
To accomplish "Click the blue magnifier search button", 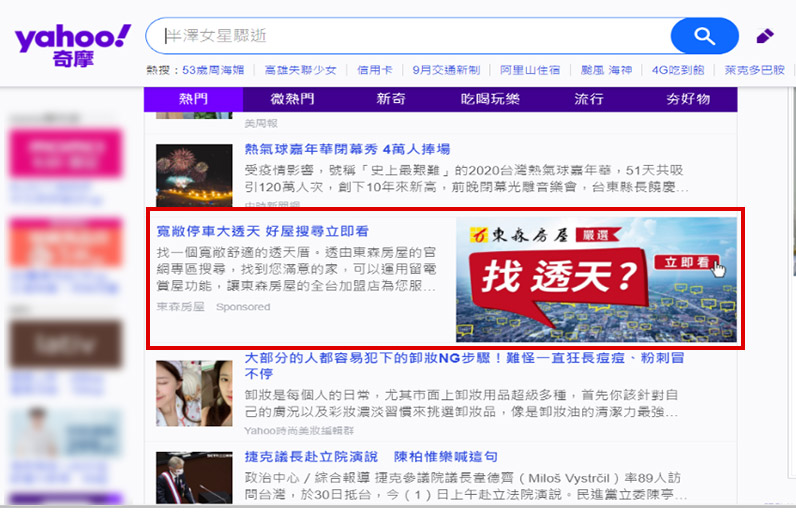I will pyautogui.click(x=704, y=37).
